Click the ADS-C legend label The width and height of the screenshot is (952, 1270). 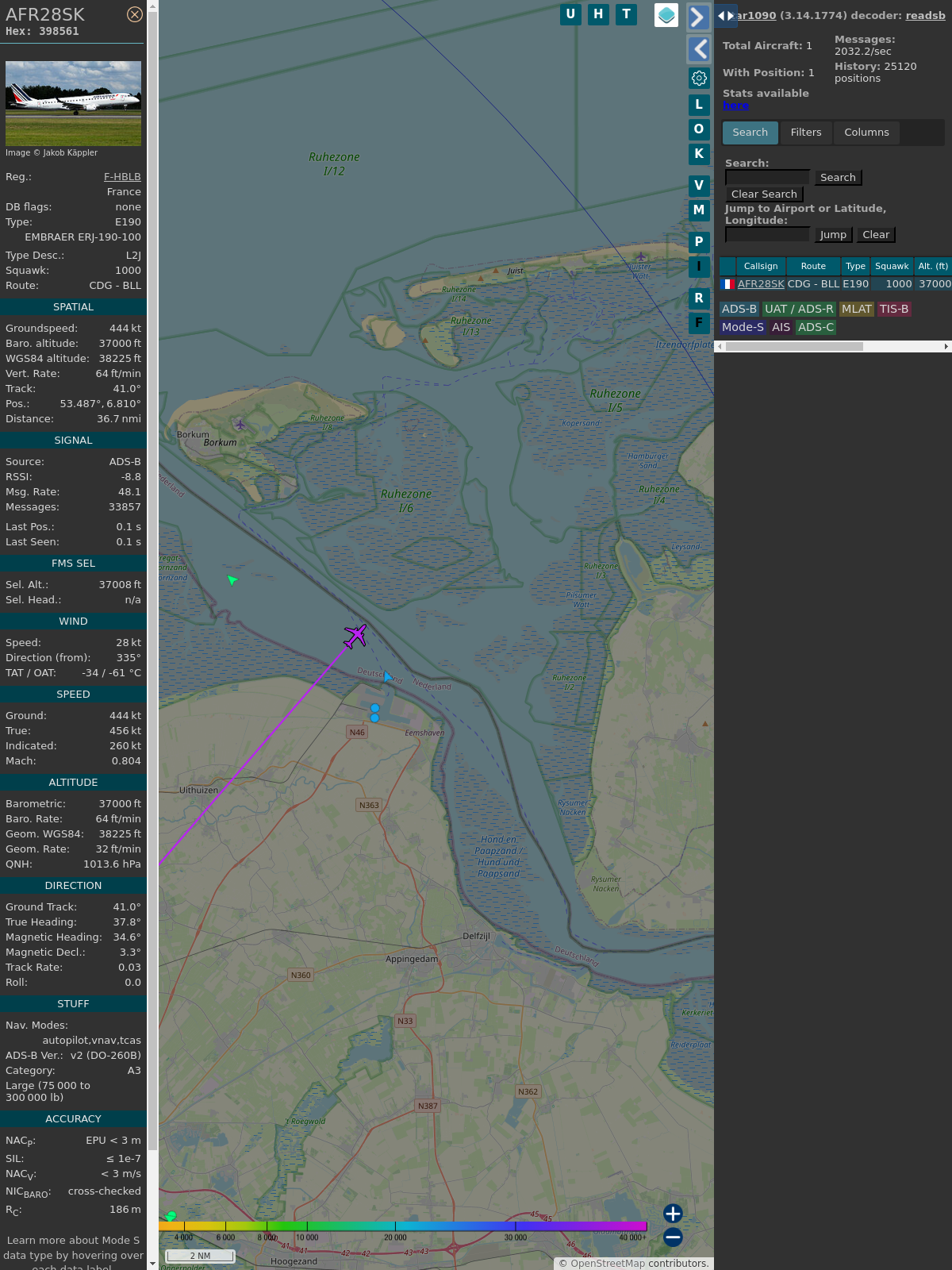pyautogui.click(x=816, y=328)
